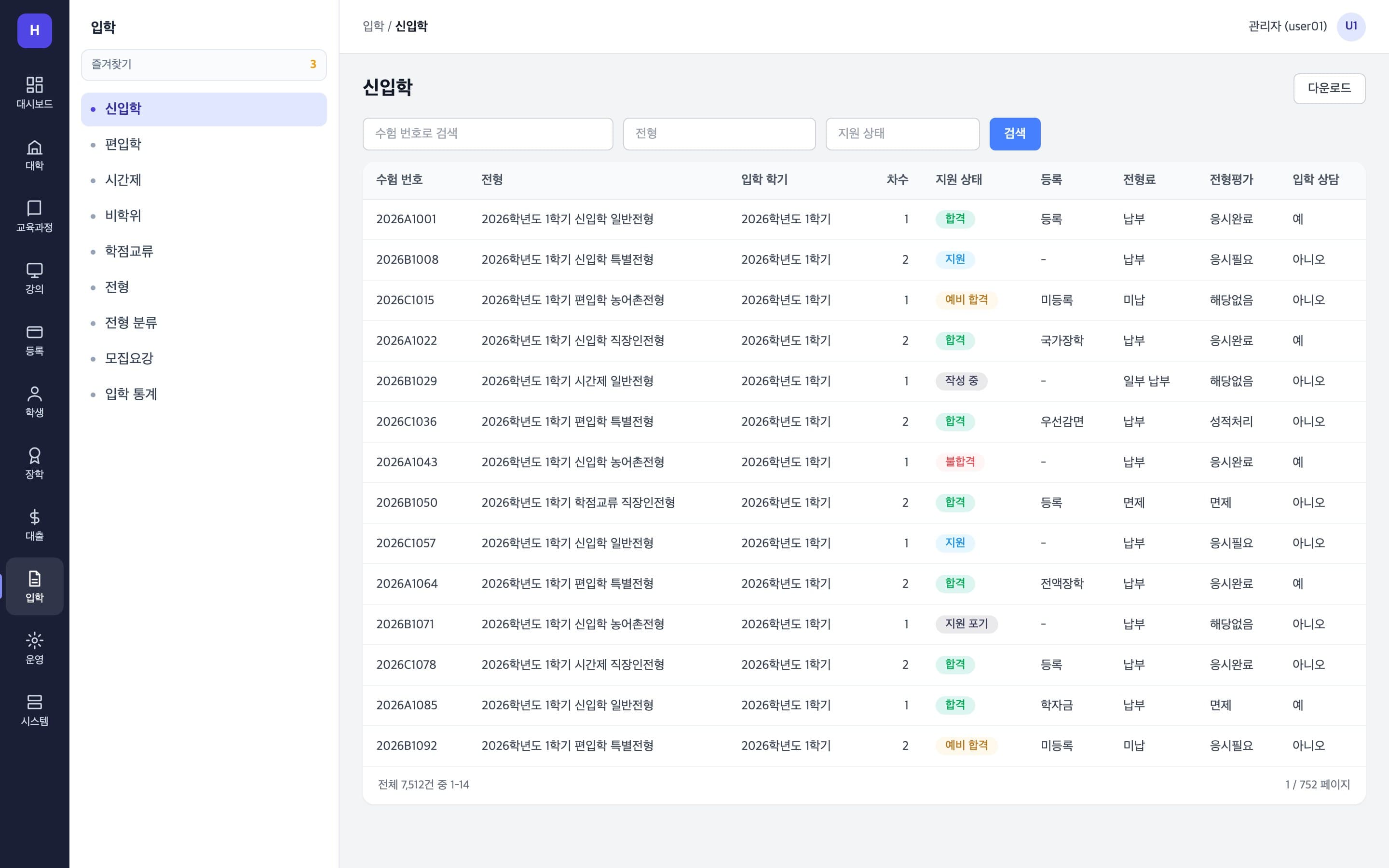This screenshot has width=1389, height=868.
Task: Open the 대시보드 dashboard icon
Action: click(x=34, y=93)
